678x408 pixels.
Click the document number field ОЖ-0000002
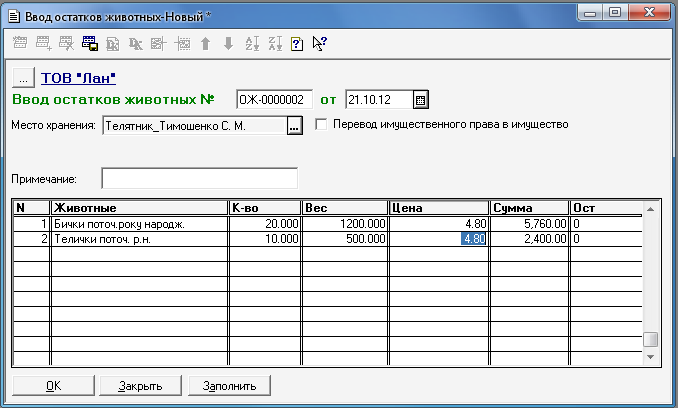coord(275,100)
